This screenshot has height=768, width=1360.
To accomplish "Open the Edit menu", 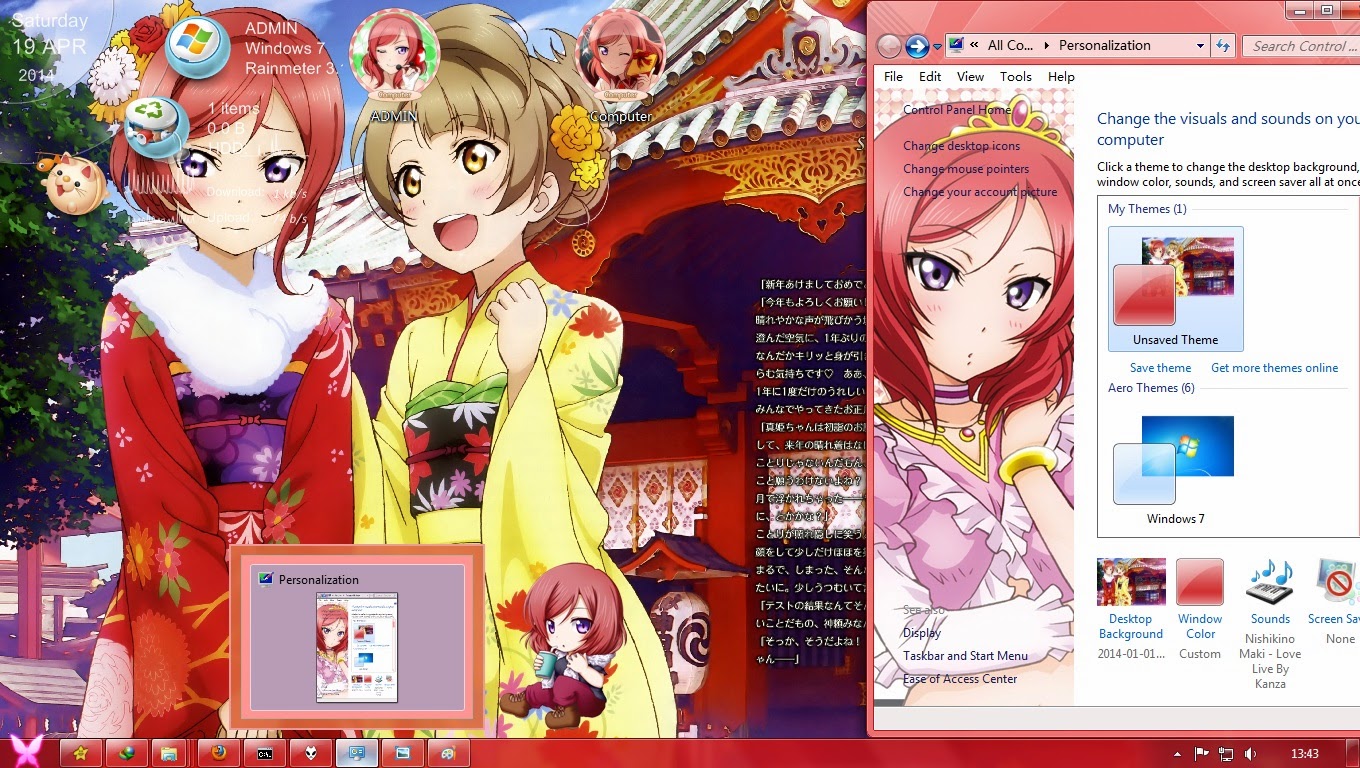I will click(930, 76).
